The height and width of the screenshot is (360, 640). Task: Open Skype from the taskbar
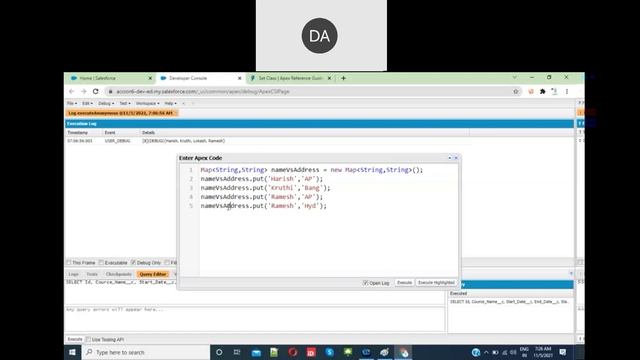click(x=329, y=352)
